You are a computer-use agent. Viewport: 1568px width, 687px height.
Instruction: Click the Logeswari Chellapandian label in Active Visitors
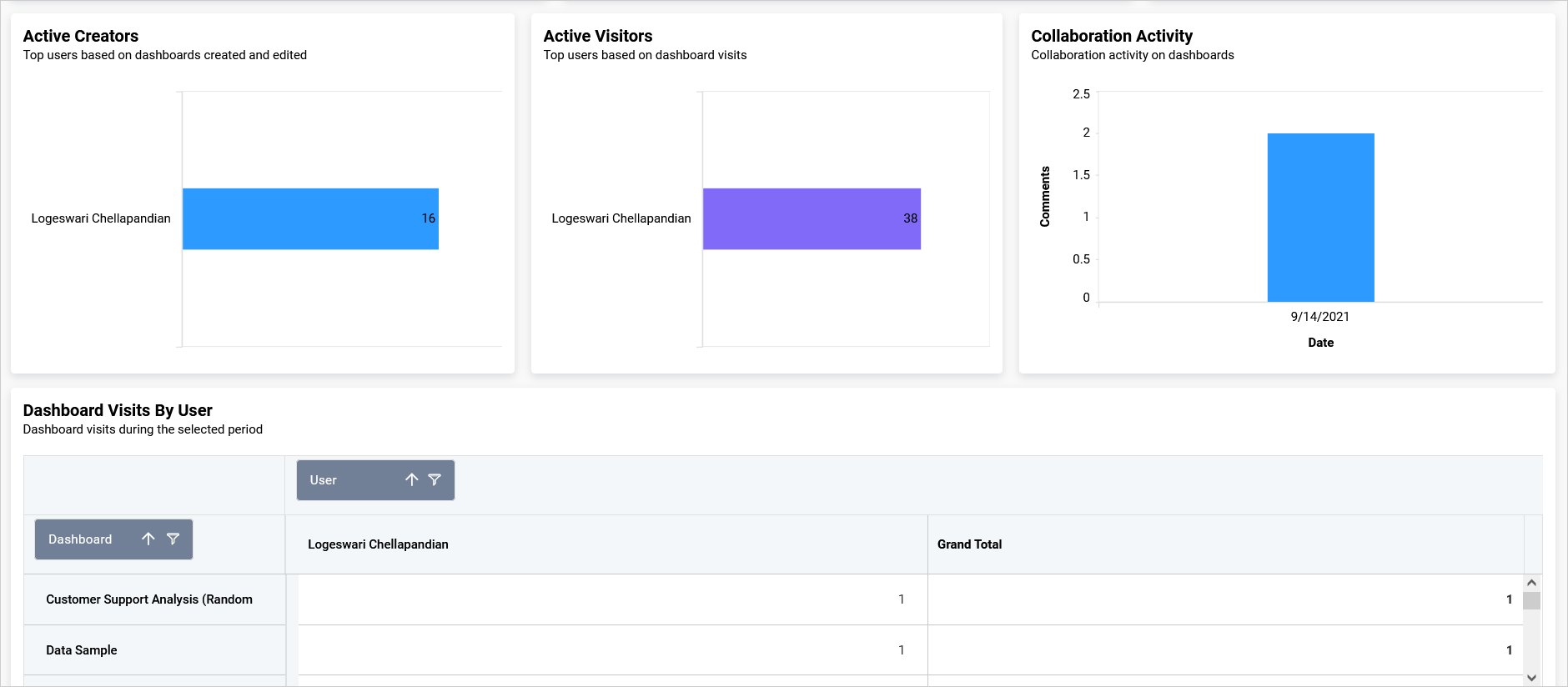pyautogui.click(x=621, y=218)
